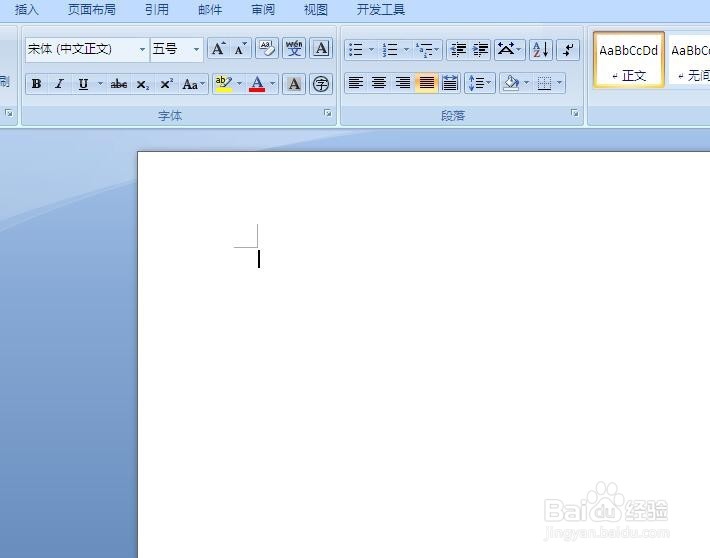
Task: Click the Shrink Font icon
Action: (x=240, y=48)
